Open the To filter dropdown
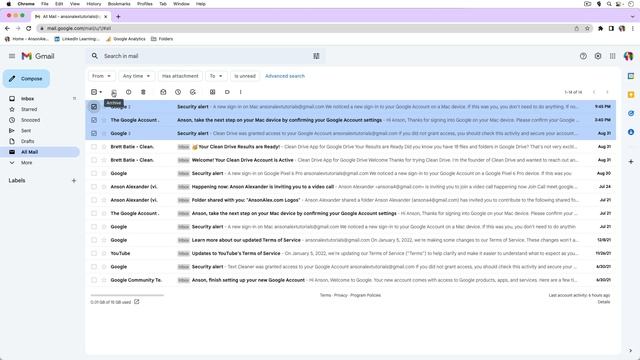This screenshot has height=360, width=640. coord(216,76)
